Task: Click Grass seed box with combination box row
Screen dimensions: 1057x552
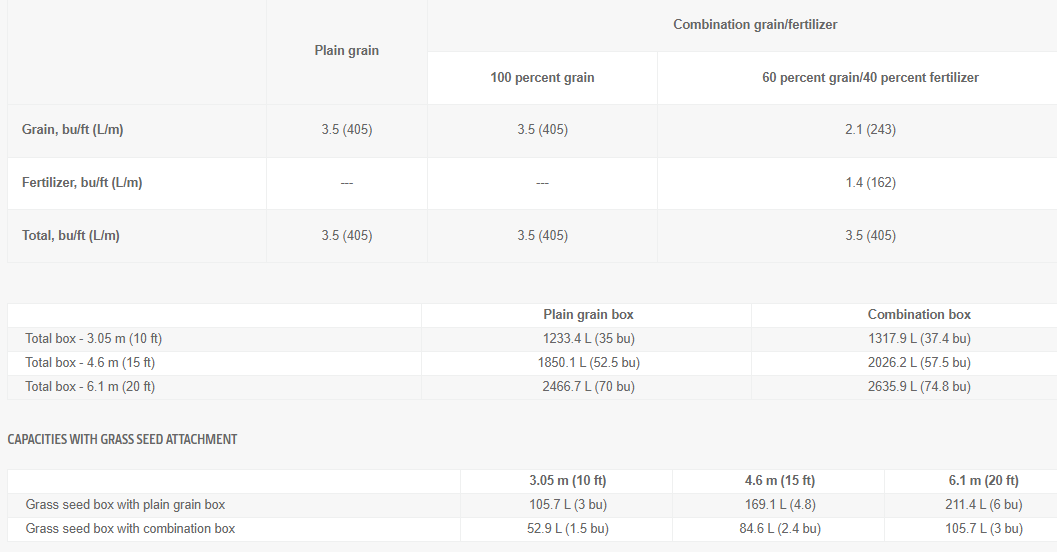Action: click(533, 529)
